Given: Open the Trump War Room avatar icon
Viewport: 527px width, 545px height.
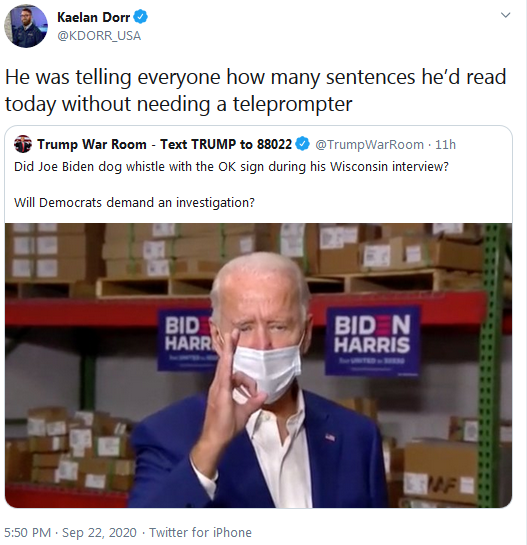Looking at the screenshot, I should [23, 144].
